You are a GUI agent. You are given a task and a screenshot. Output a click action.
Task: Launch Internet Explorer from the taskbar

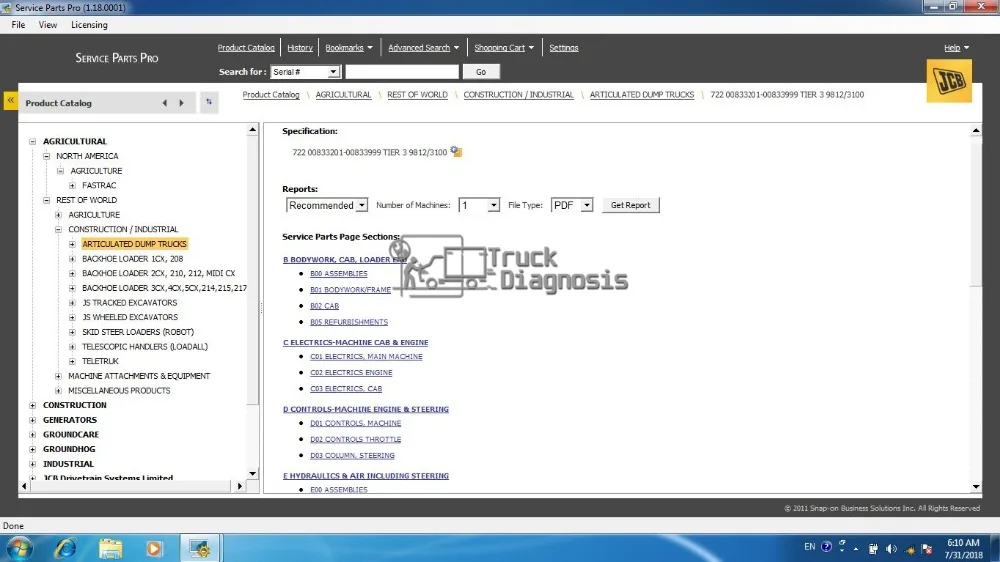66,548
